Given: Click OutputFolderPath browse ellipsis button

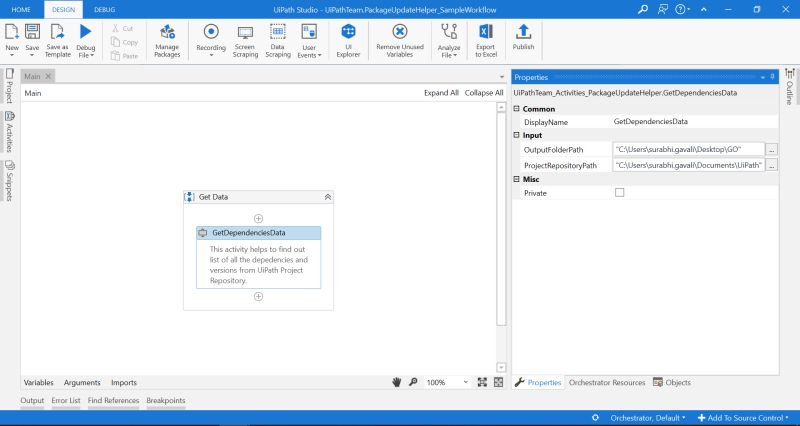Looking at the screenshot, I should tap(772, 149).
